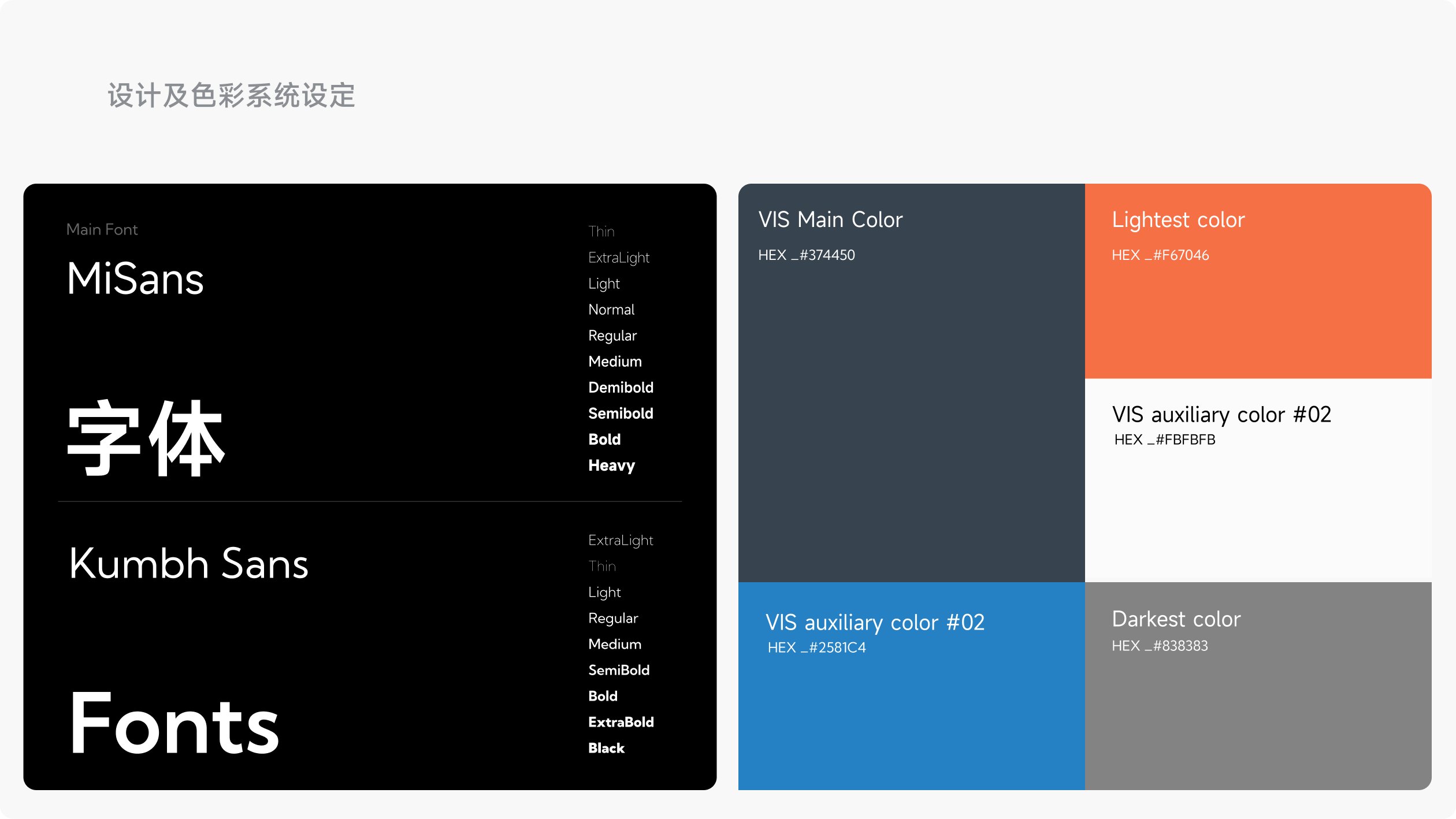Click the blue auxiliary color swatch

[911, 722]
